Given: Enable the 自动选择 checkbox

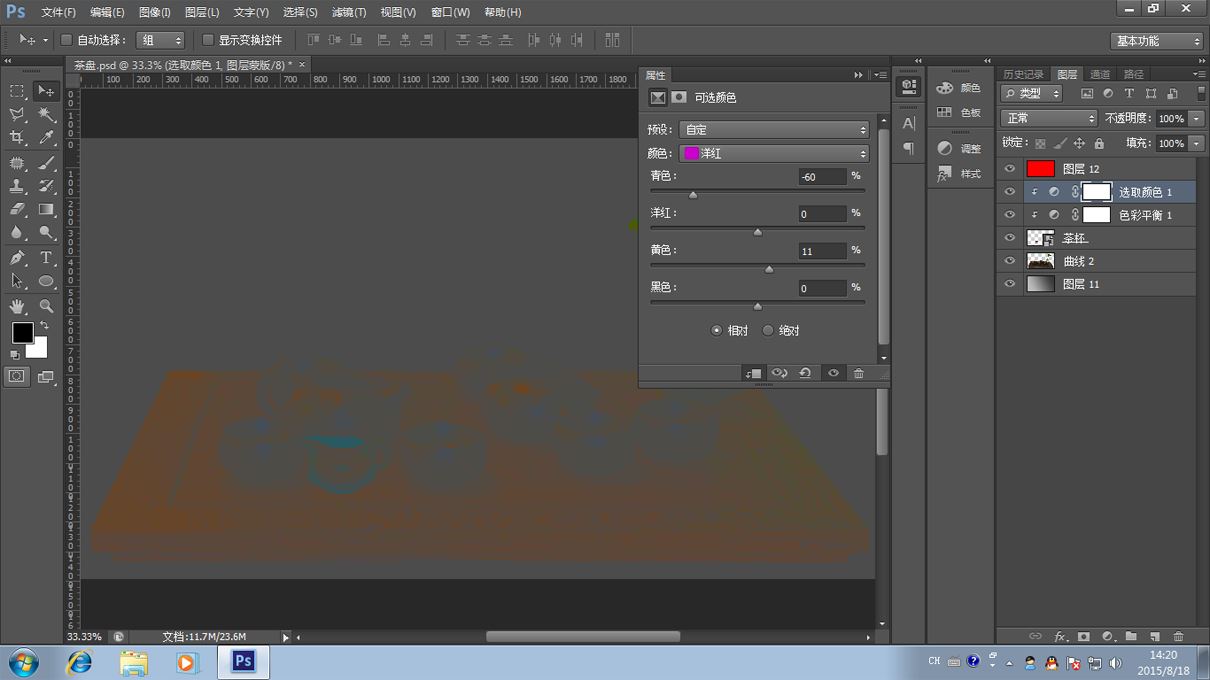Looking at the screenshot, I should [x=66, y=40].
